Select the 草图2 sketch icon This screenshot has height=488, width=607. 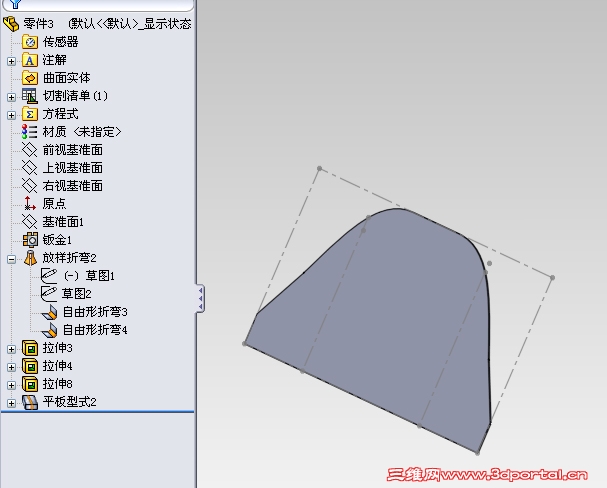(x=49, y=294)
